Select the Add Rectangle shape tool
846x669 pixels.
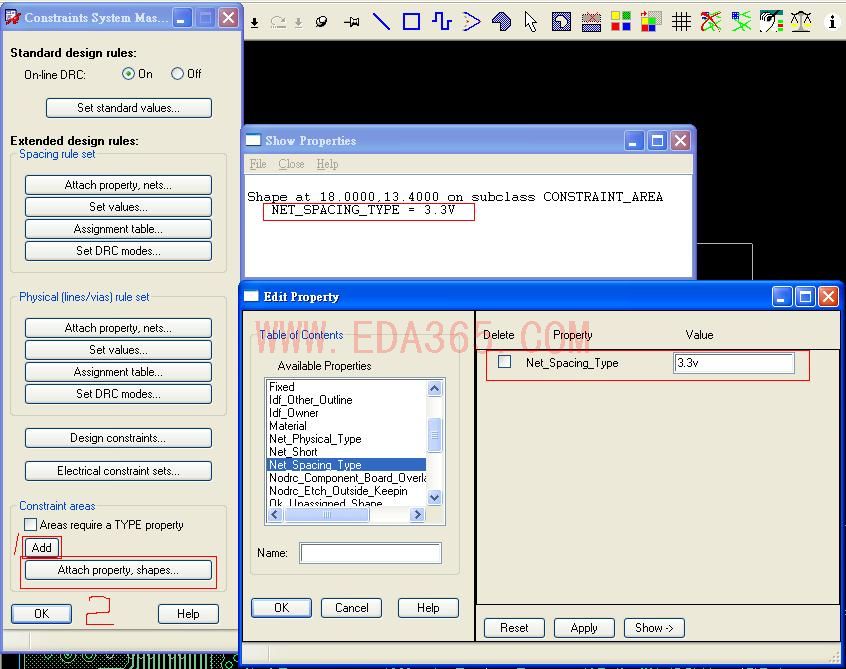411,21
